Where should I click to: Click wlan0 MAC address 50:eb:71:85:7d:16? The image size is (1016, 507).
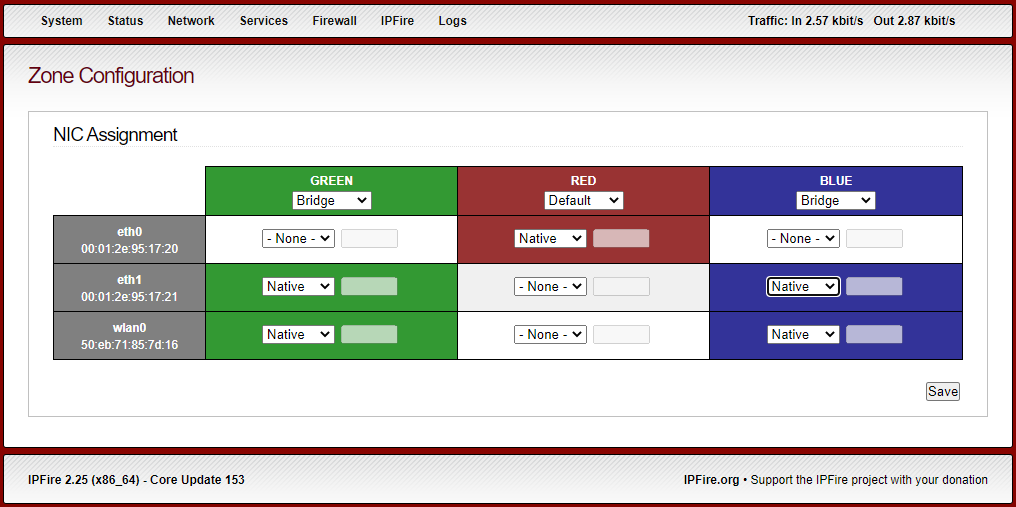[x=130, y=345]
